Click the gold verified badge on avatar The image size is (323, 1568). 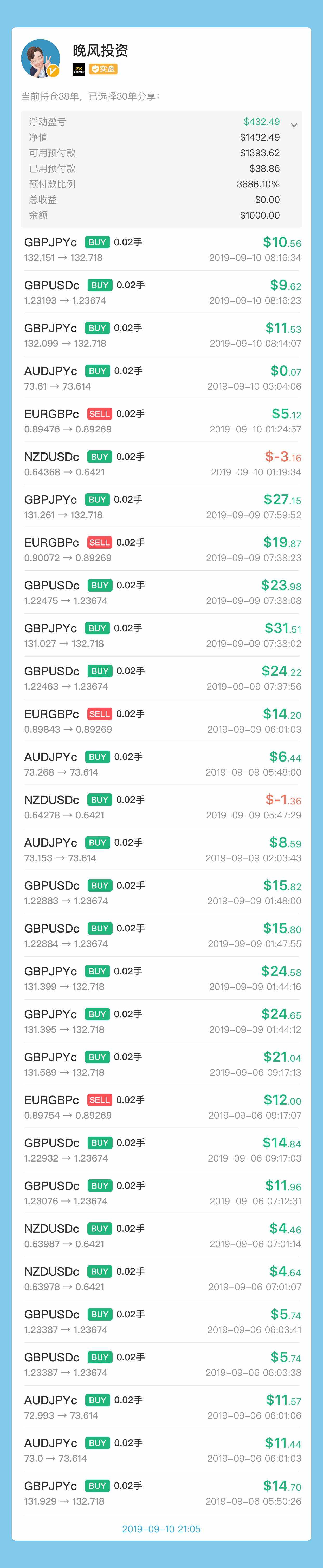53,71
